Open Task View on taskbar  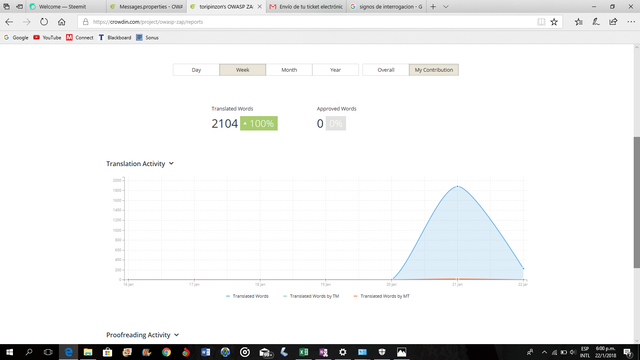48,352
